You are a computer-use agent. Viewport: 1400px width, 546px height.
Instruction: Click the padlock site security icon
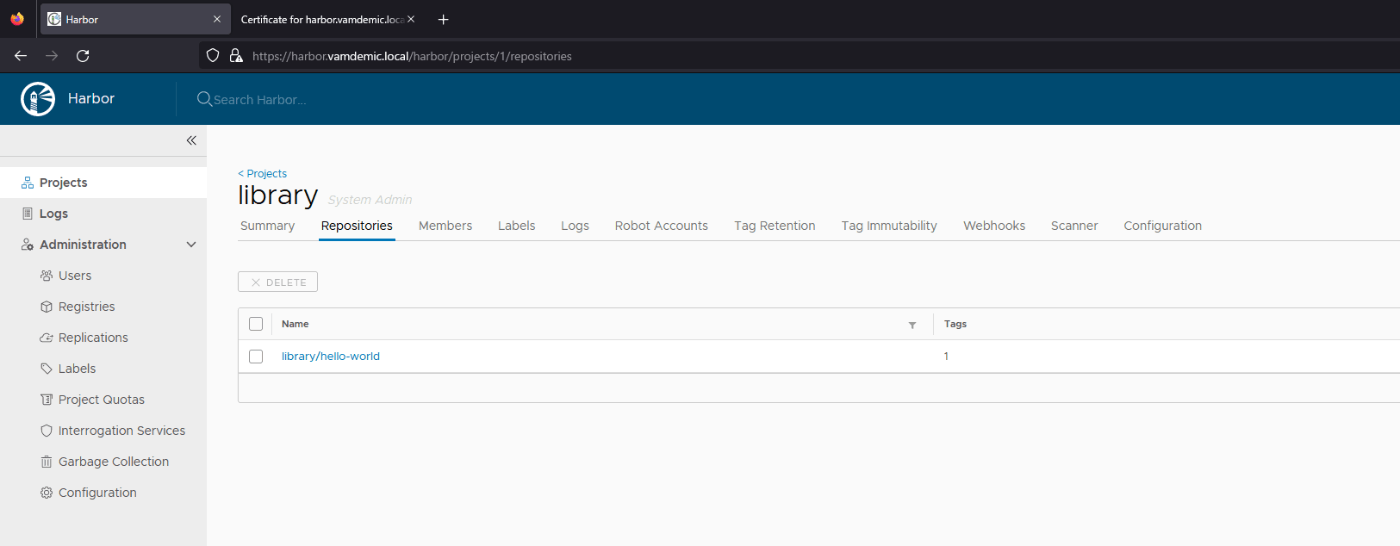coord(236,56)
